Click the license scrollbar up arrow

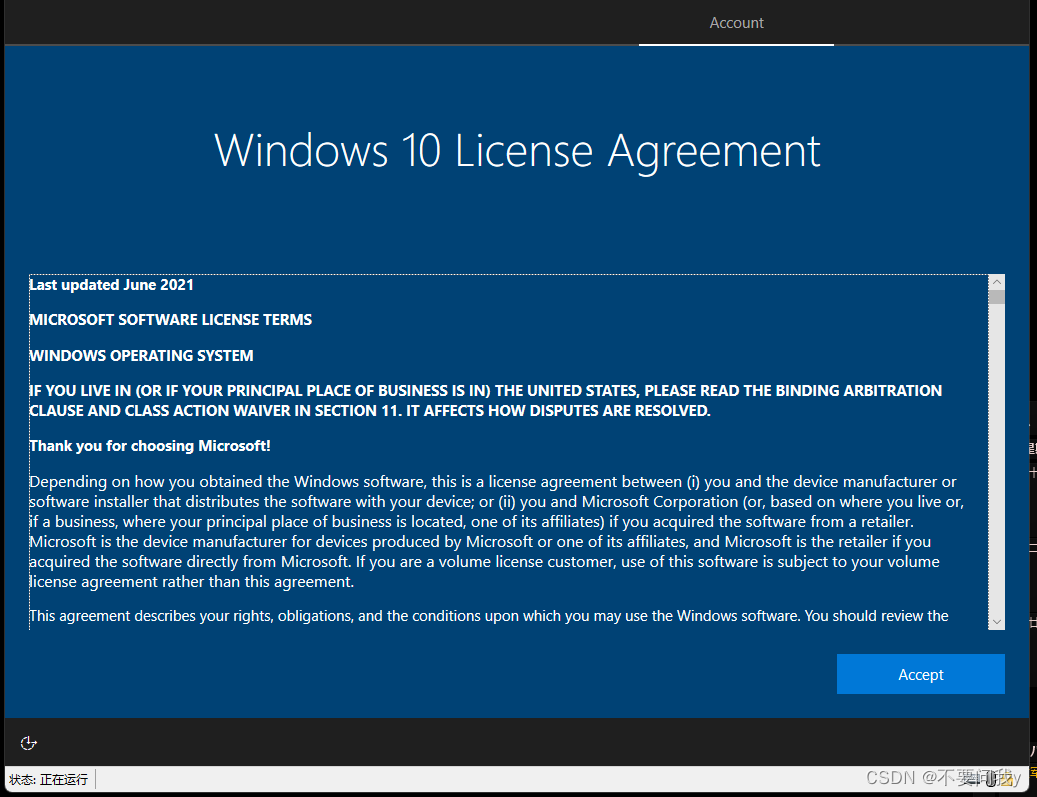(x=997, y=282)
